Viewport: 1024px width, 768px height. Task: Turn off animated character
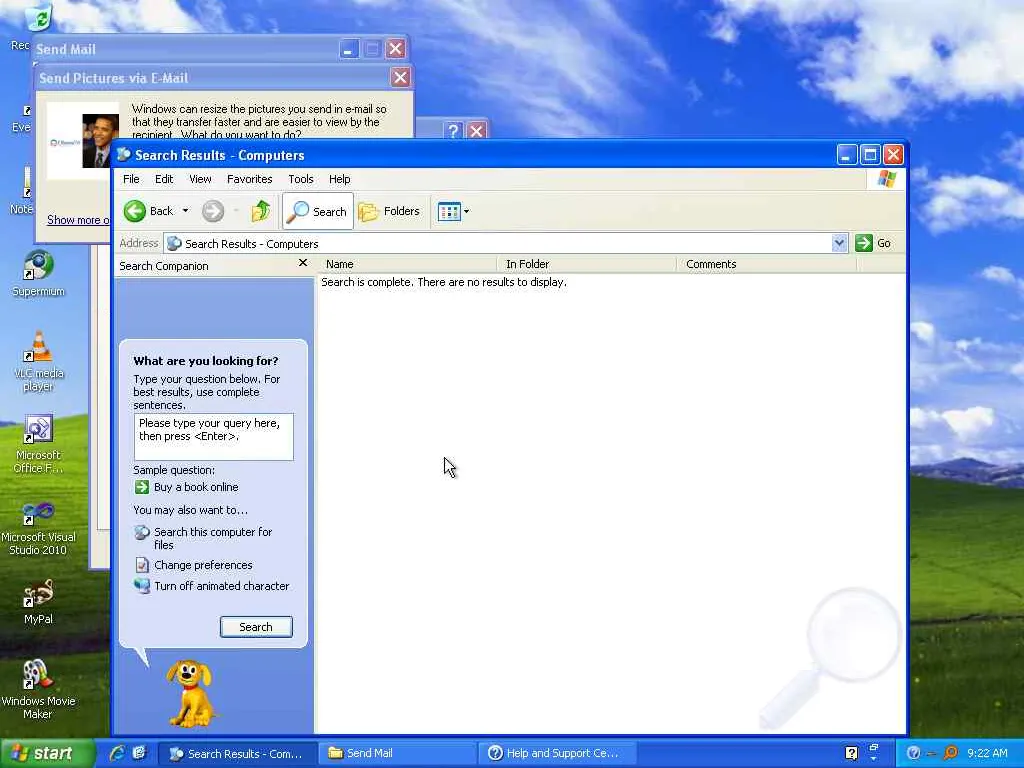pos(221,586)
